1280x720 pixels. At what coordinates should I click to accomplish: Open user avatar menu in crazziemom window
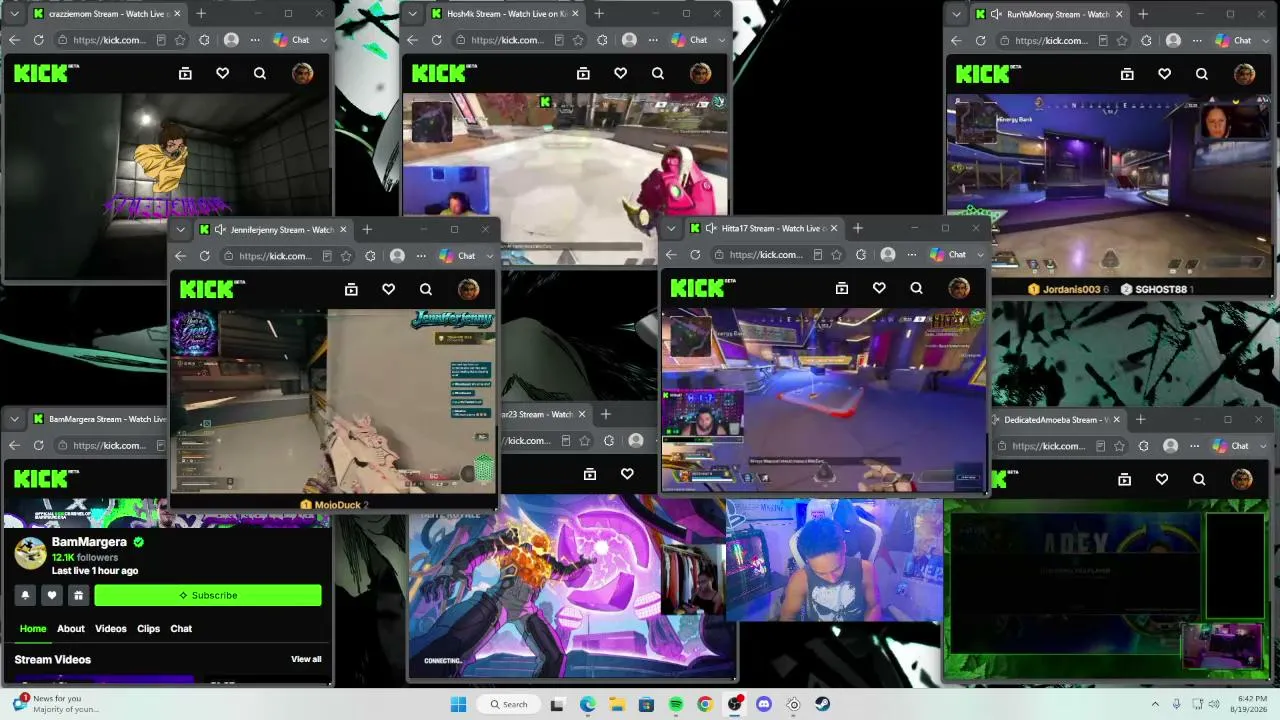point(302,73)
